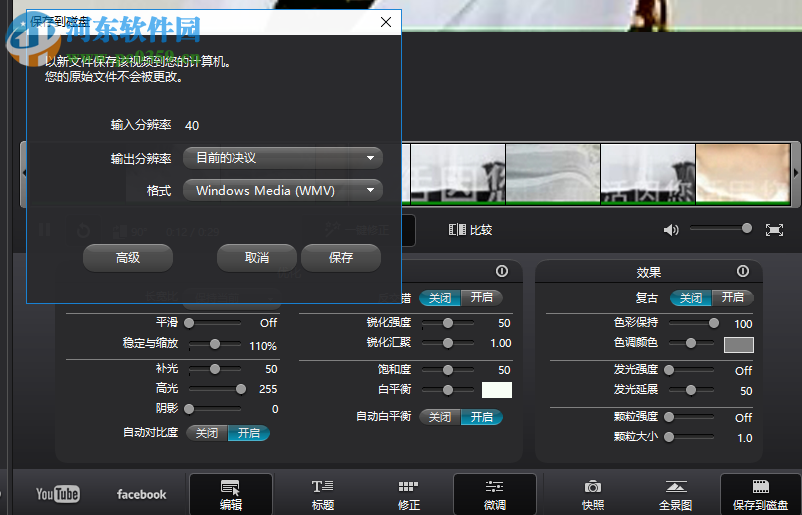Select the gray wavy filmstrip thumbnail
This screenshot has height=515, width=802.
click(553, 174)
